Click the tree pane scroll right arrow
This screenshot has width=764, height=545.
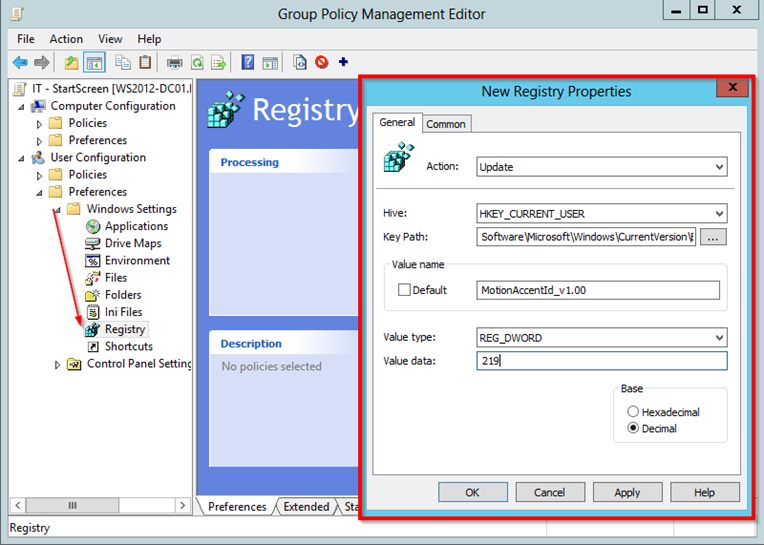pyautogui.click(x=183, y=505)
